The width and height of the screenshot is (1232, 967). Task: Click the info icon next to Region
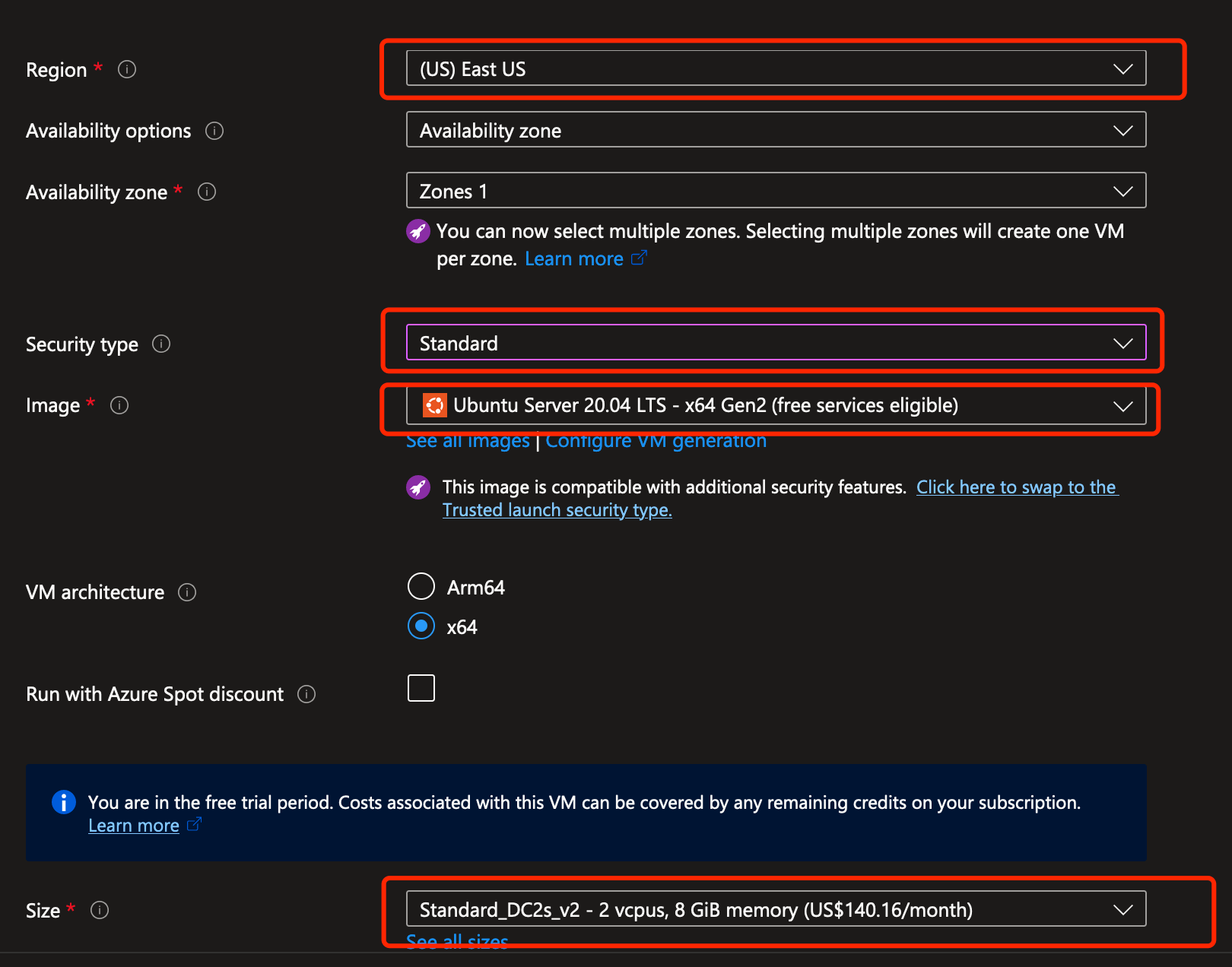point(127,69)
